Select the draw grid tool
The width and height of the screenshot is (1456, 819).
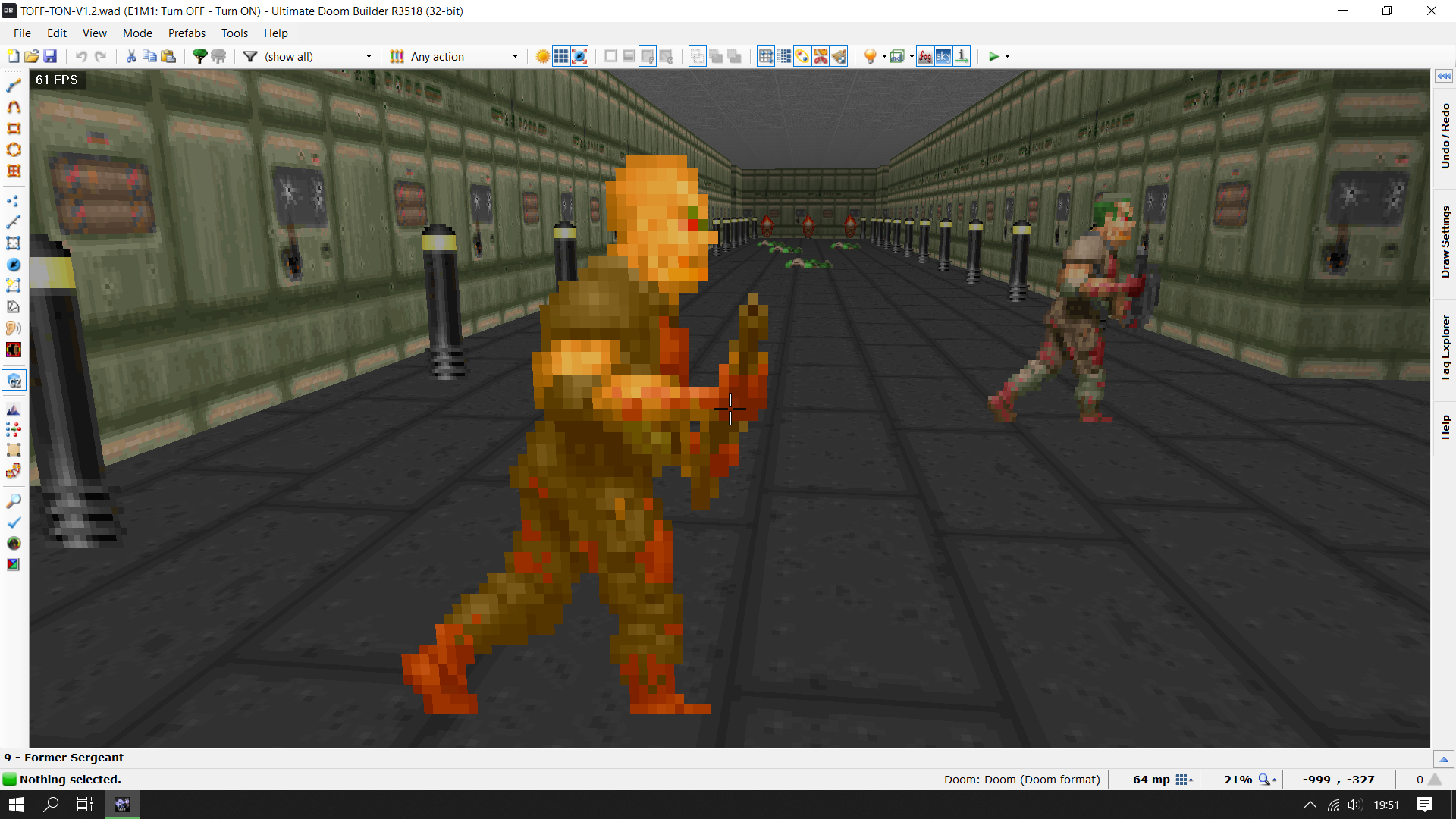click(x=14, y=171)
